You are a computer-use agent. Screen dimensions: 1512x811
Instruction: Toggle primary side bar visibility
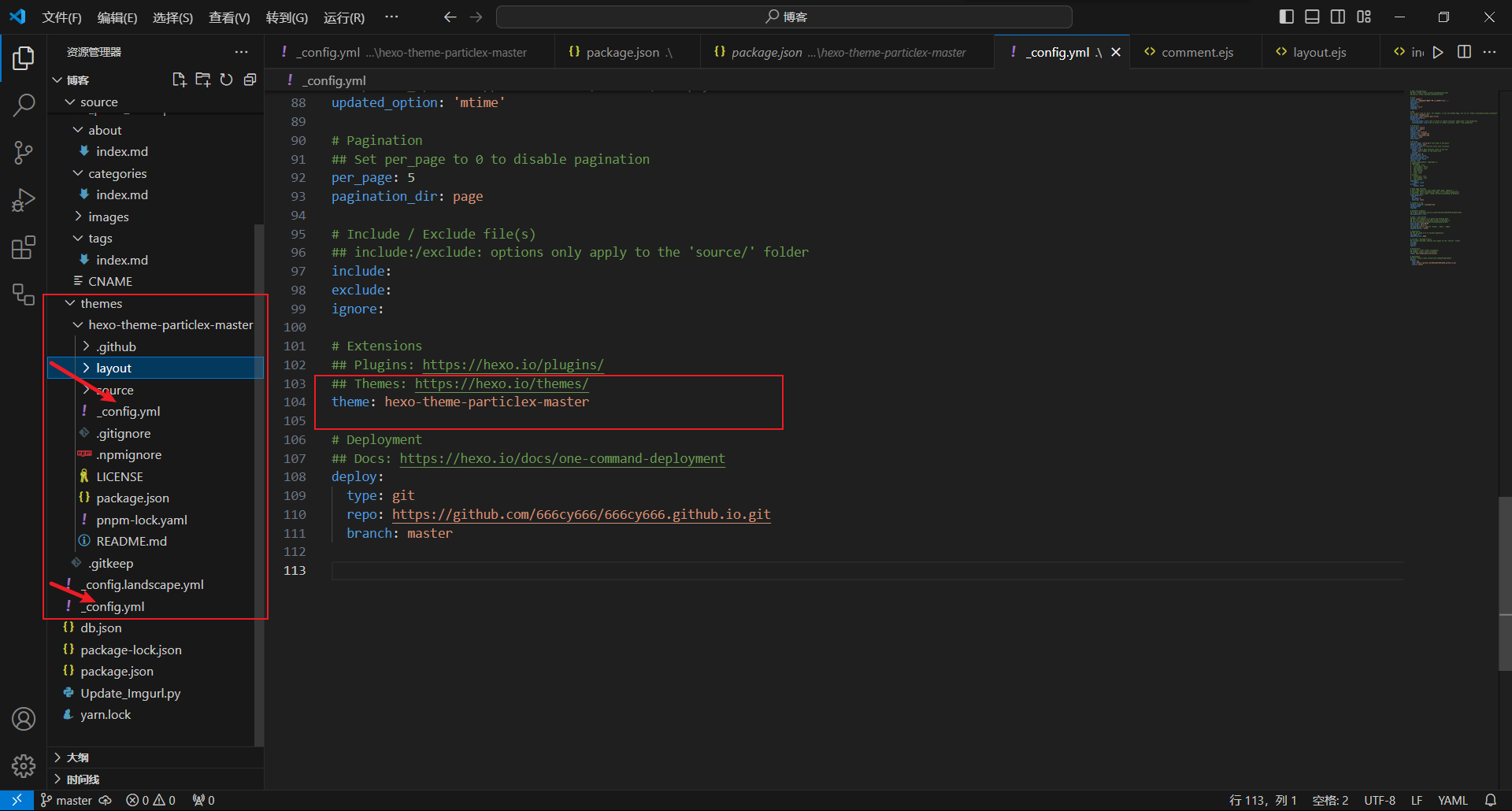pyautogui.click(x=1287, y=17)
